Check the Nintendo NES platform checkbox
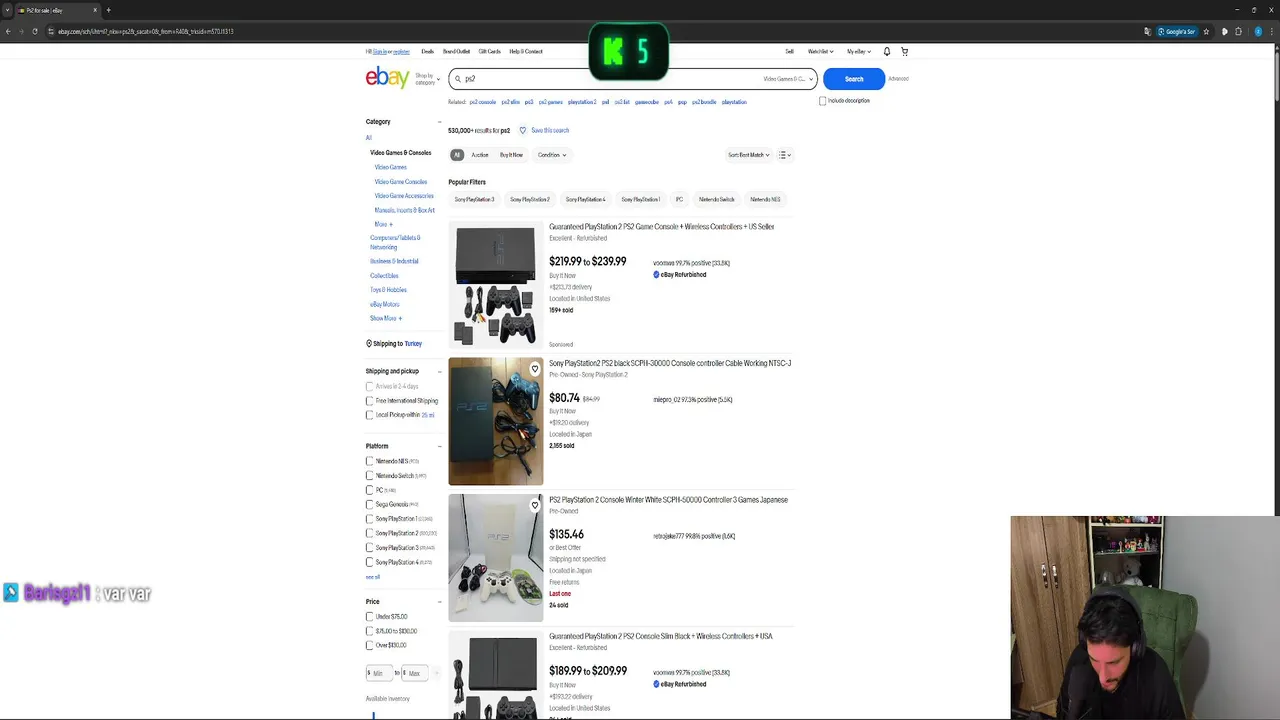 click(x=369, y=461)
